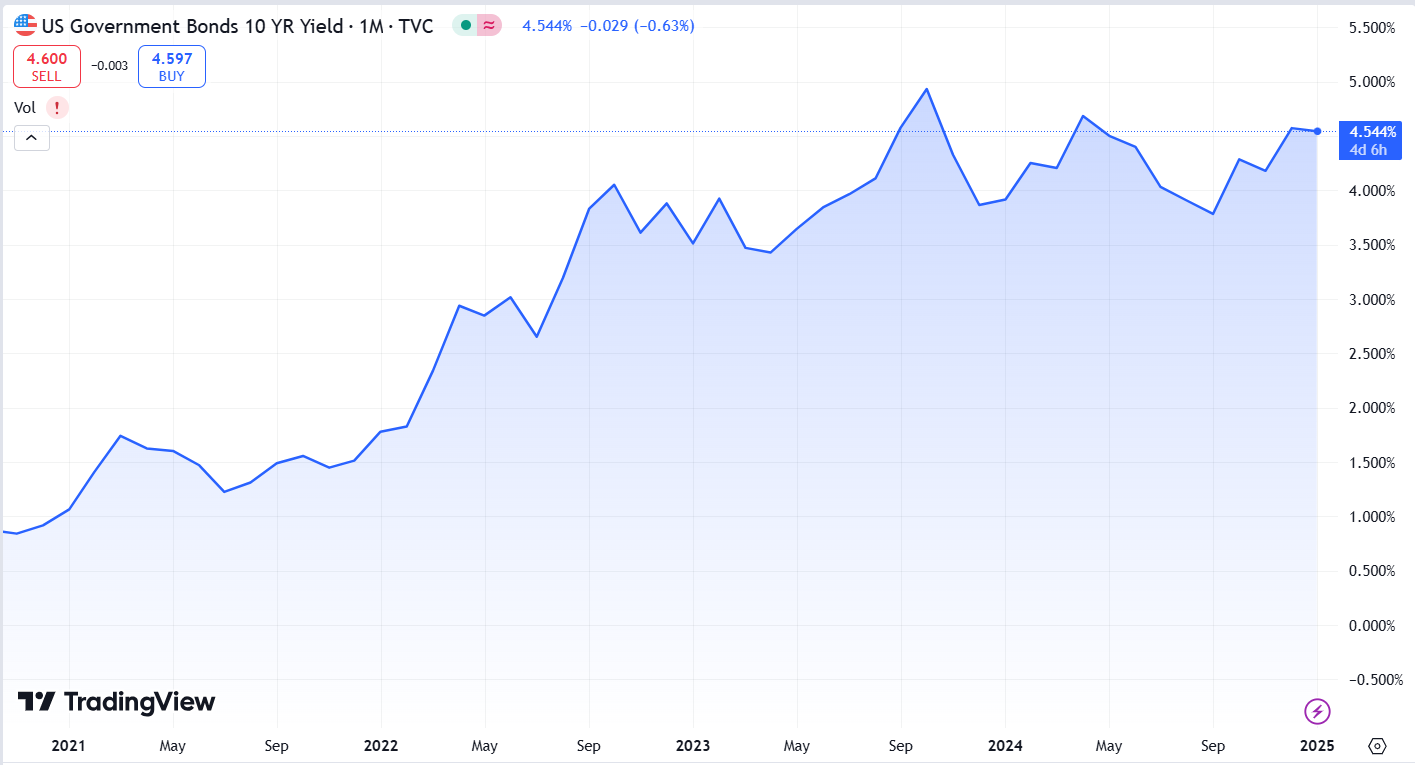The height and width of the screenshot is (765, 1415).
Task: Click the pink approximate-data indicator icon
Action: point(489,26)
